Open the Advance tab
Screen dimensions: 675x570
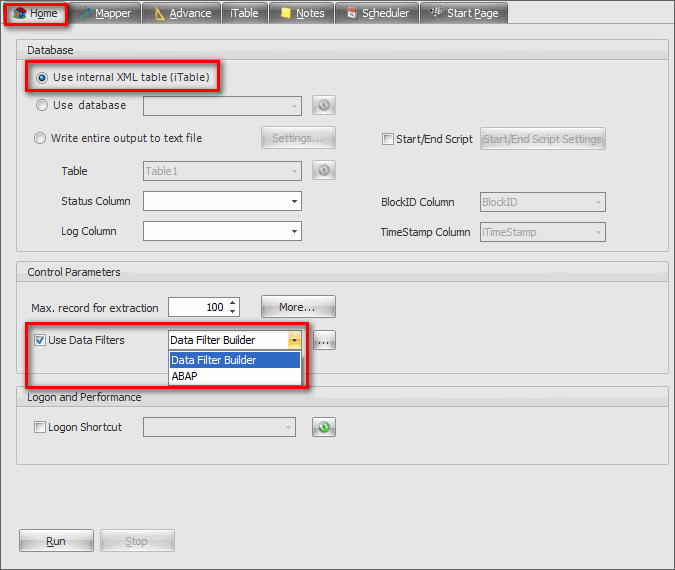click(x=182, y=13)
